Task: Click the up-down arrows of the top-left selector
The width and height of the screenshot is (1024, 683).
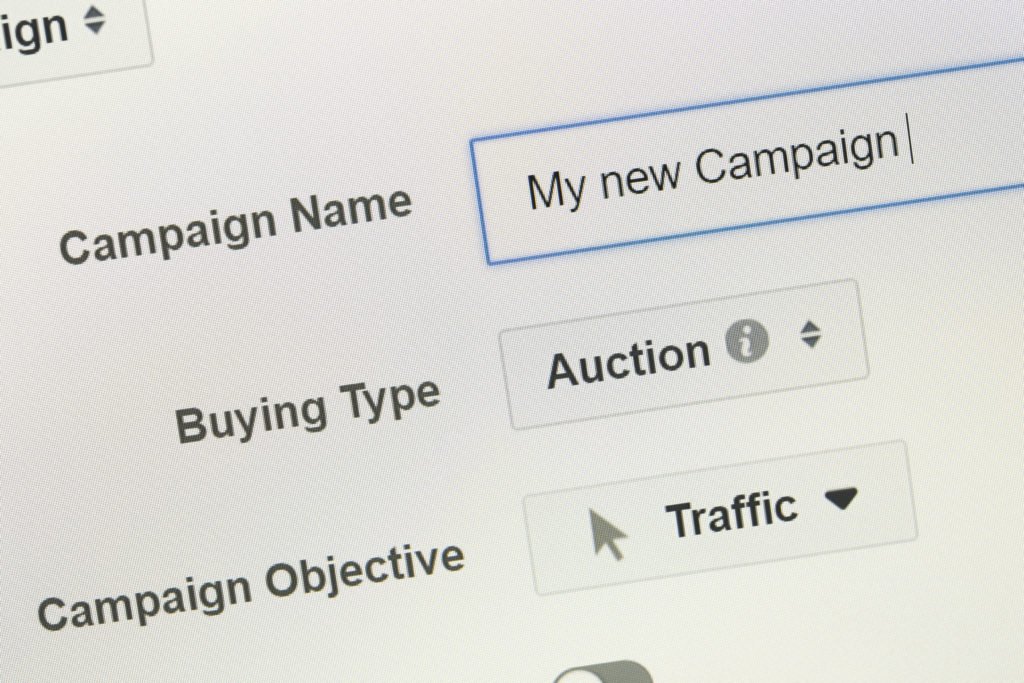Action: pos(95,20)
